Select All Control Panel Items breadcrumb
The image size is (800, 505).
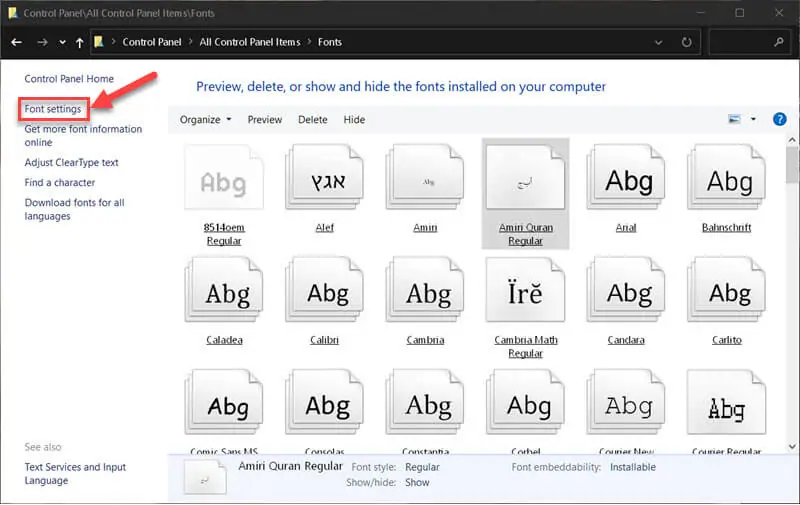click(249, 42)
